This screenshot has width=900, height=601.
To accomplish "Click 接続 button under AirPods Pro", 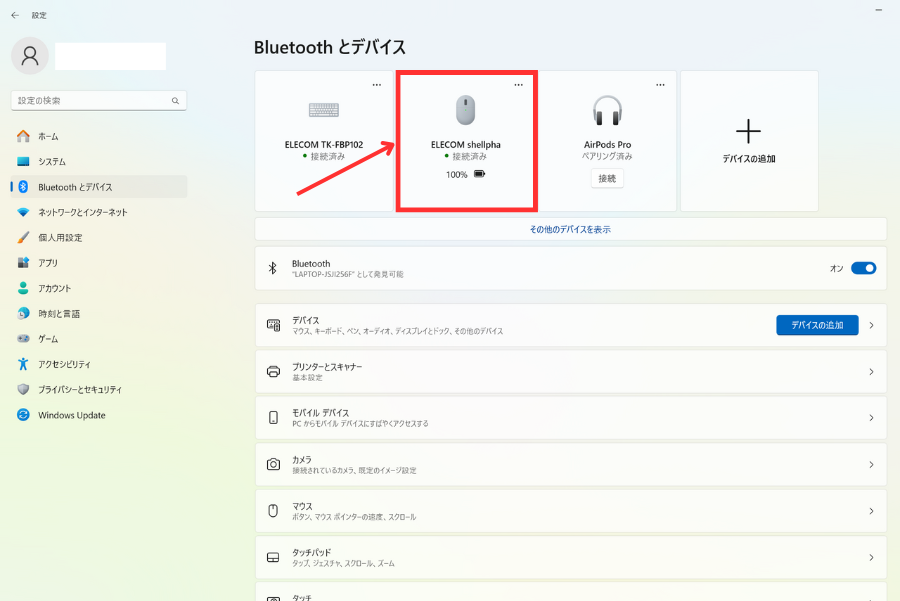I will pos(607,179).
